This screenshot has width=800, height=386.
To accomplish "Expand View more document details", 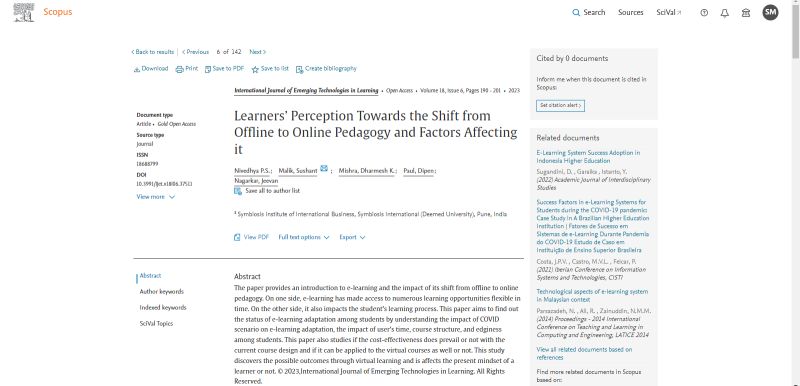I will 156,197.
